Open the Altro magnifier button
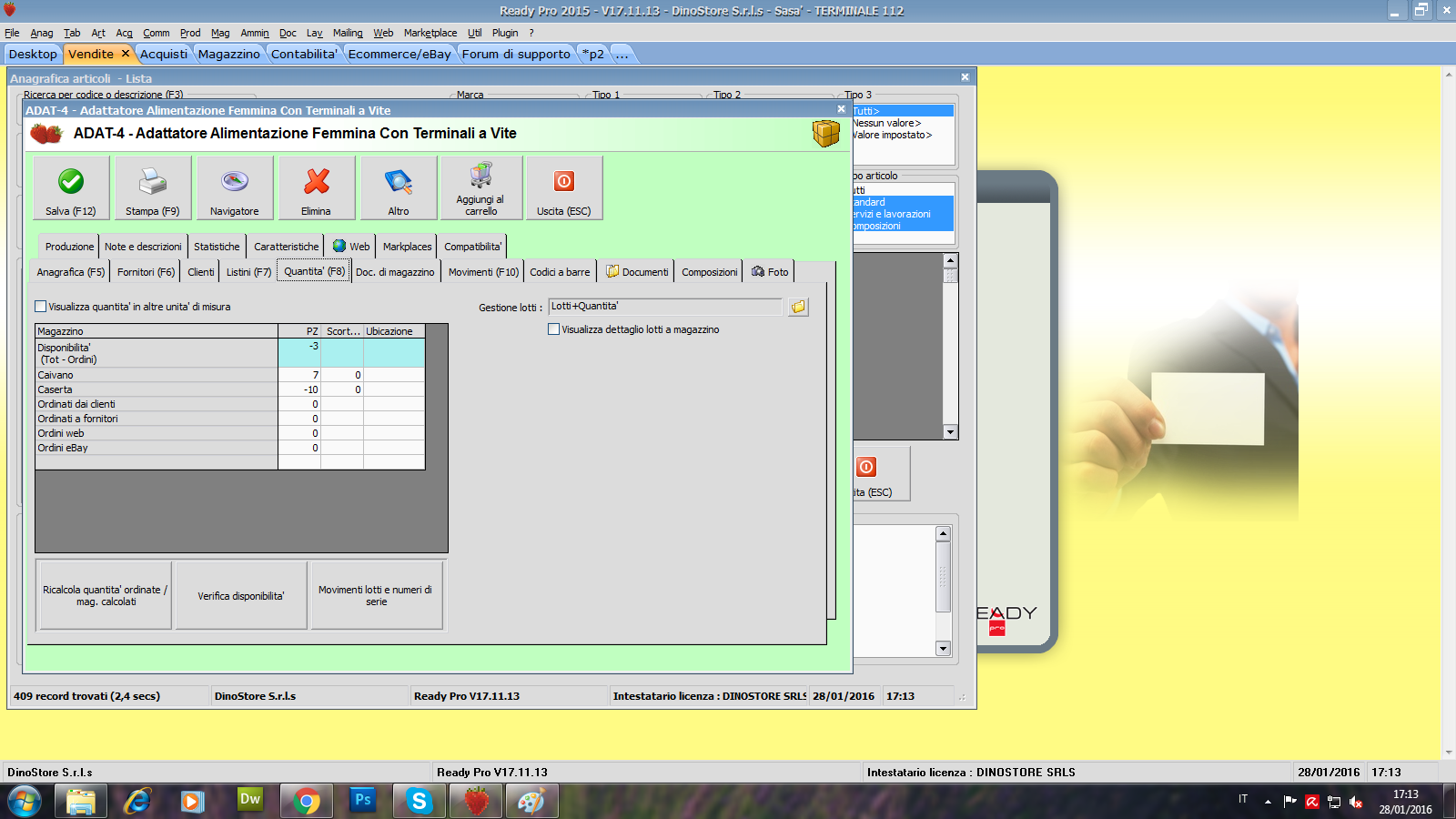The image size is (1456, 819). (x=399, y=187)
